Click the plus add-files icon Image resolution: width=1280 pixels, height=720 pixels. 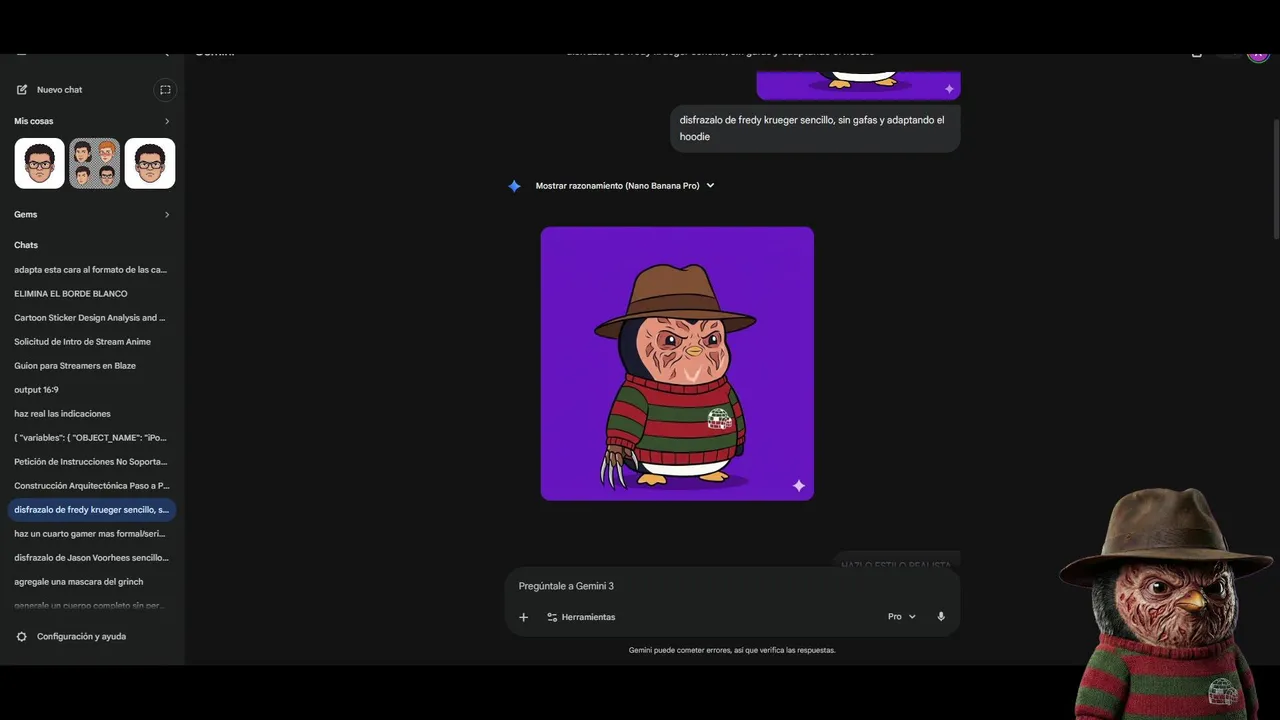pos(523,617)
